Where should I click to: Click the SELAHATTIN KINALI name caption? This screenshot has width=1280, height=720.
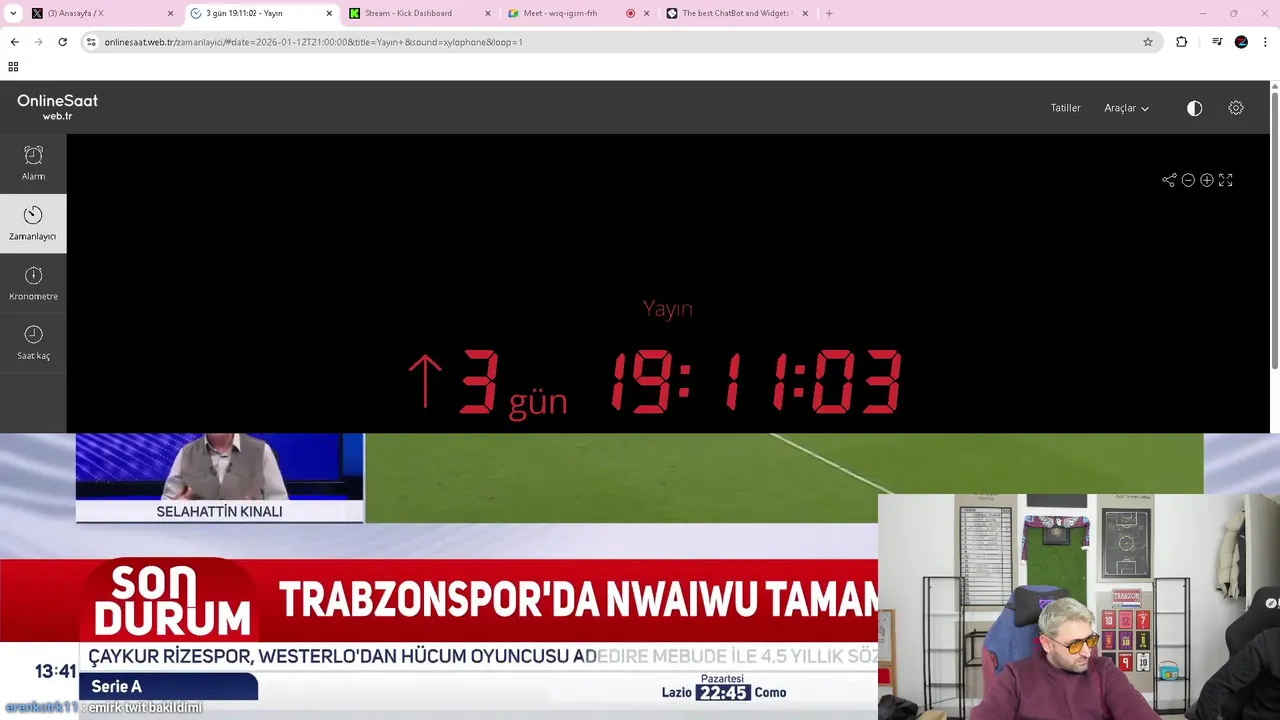pos(219,511)
